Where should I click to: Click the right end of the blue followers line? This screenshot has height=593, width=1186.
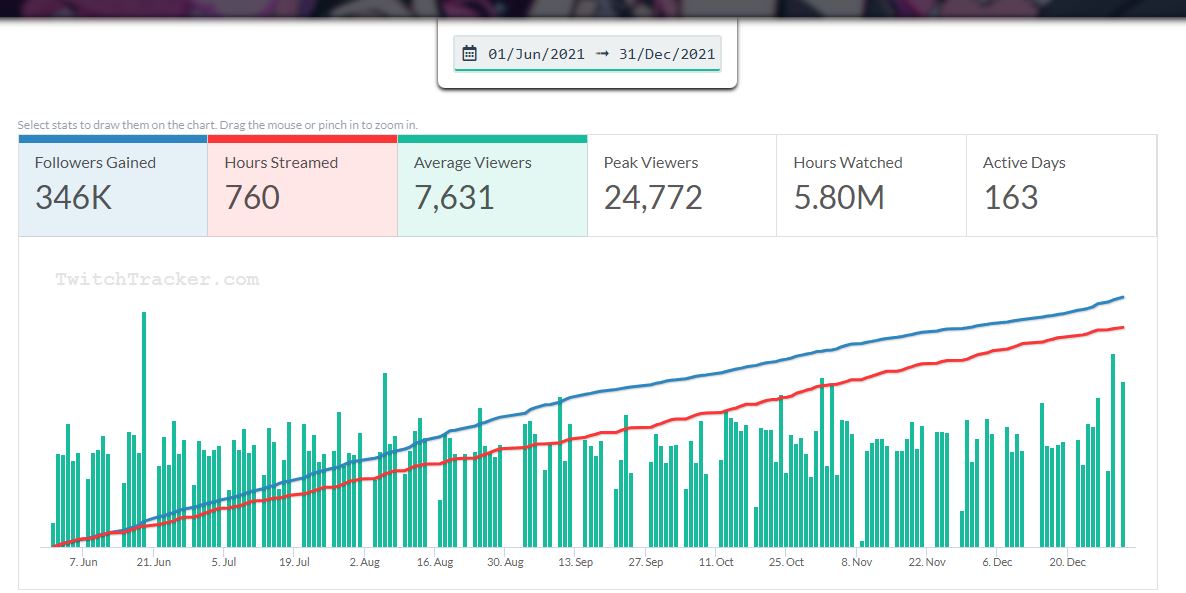point(1122,297)
